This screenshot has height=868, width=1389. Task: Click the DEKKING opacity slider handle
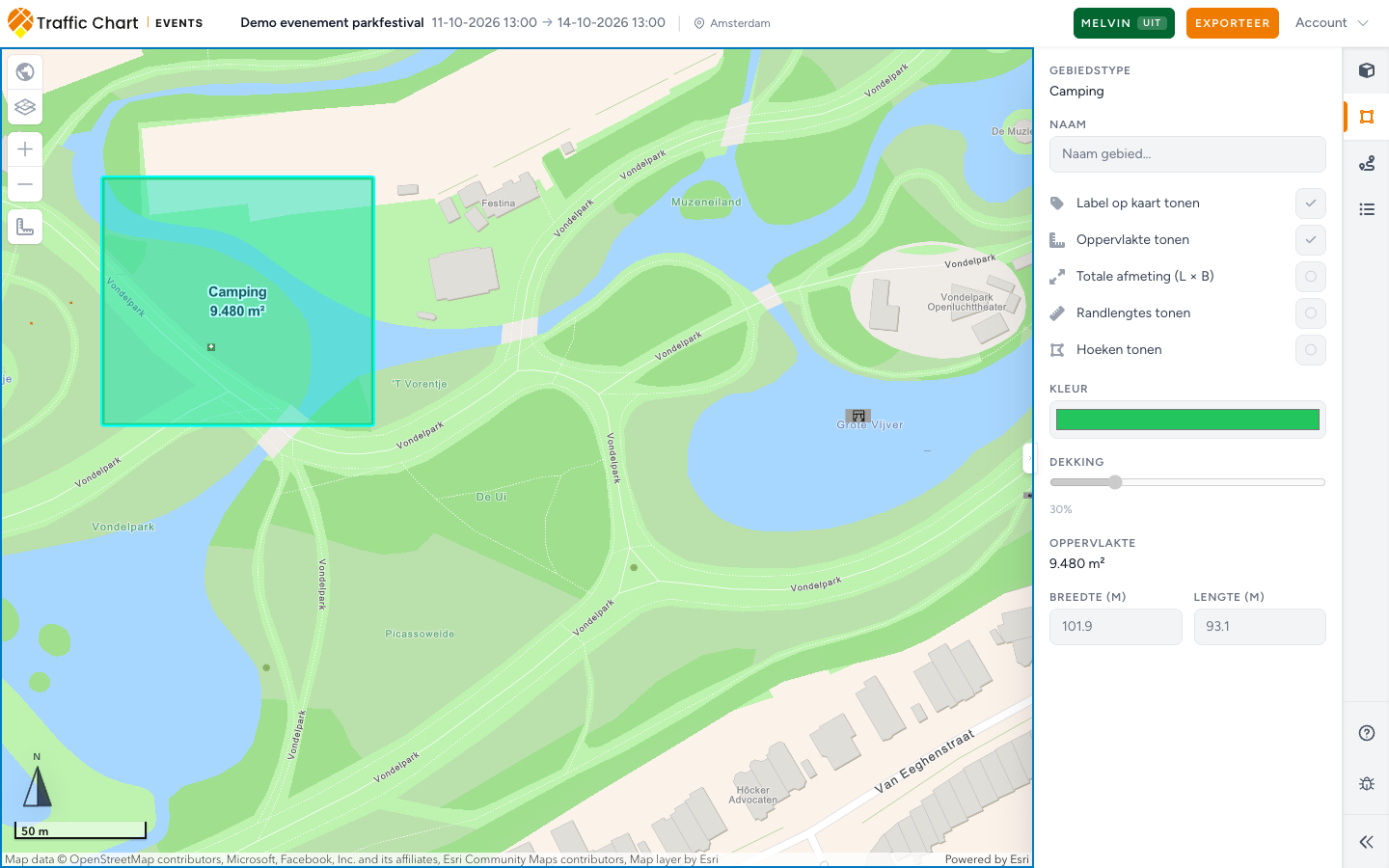point(1115,482)
